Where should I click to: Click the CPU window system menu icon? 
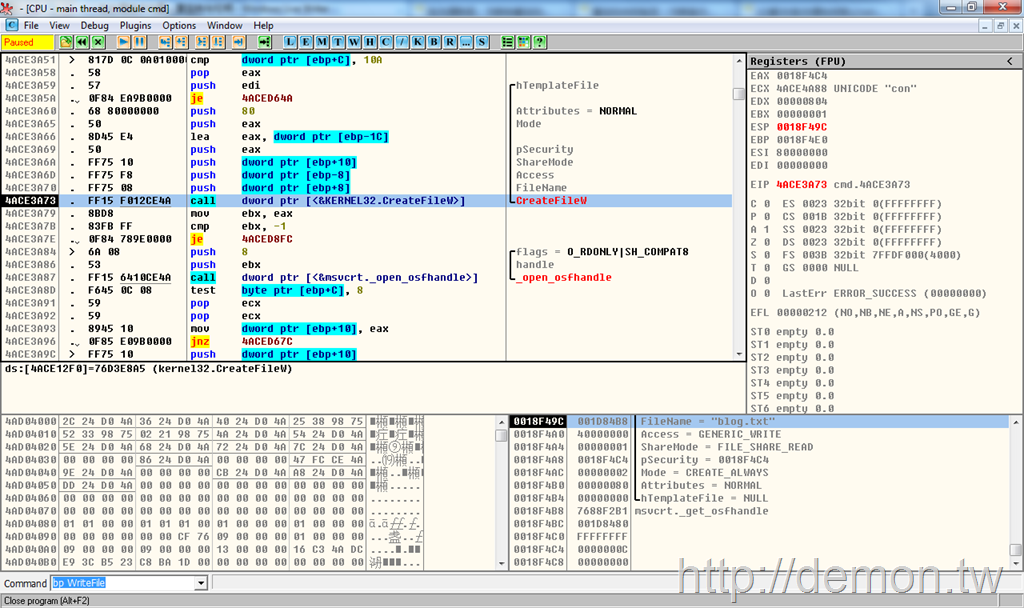click(x=12, y=25)
